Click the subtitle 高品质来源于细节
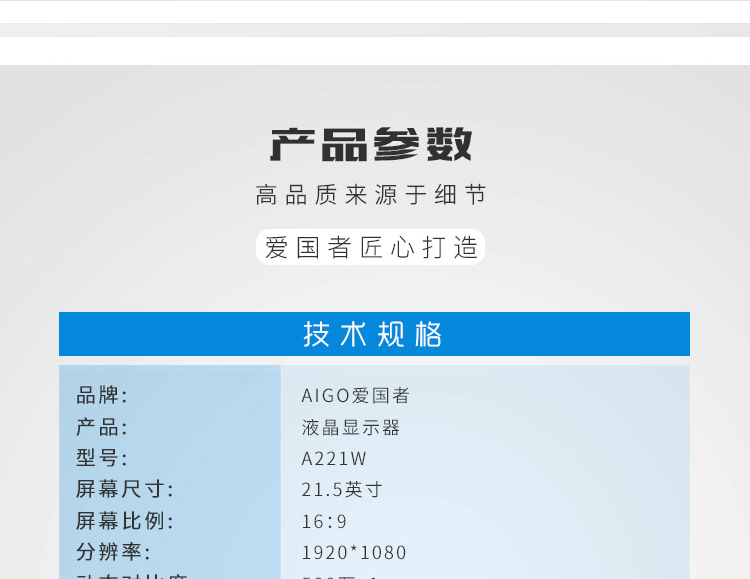 [371, 195]
